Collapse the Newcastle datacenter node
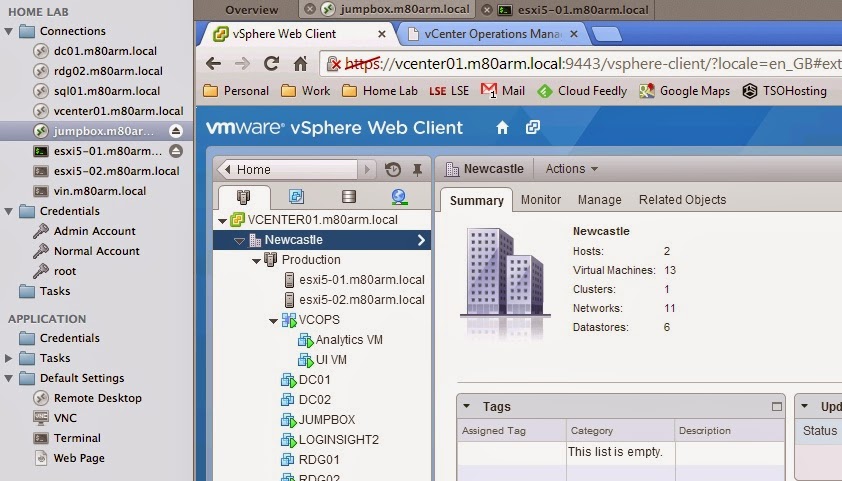 (x=239, y=240)
